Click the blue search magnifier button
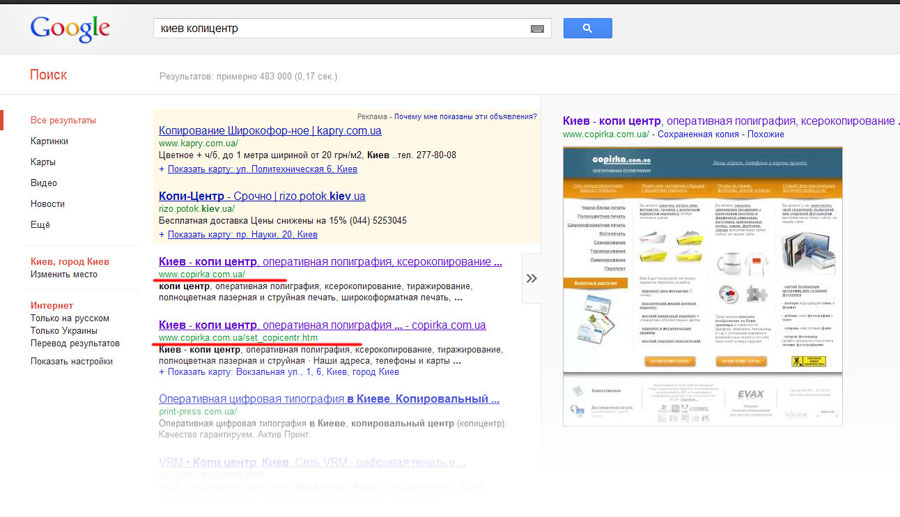Screen dimensions: 900x517 [x=587, y=28]
